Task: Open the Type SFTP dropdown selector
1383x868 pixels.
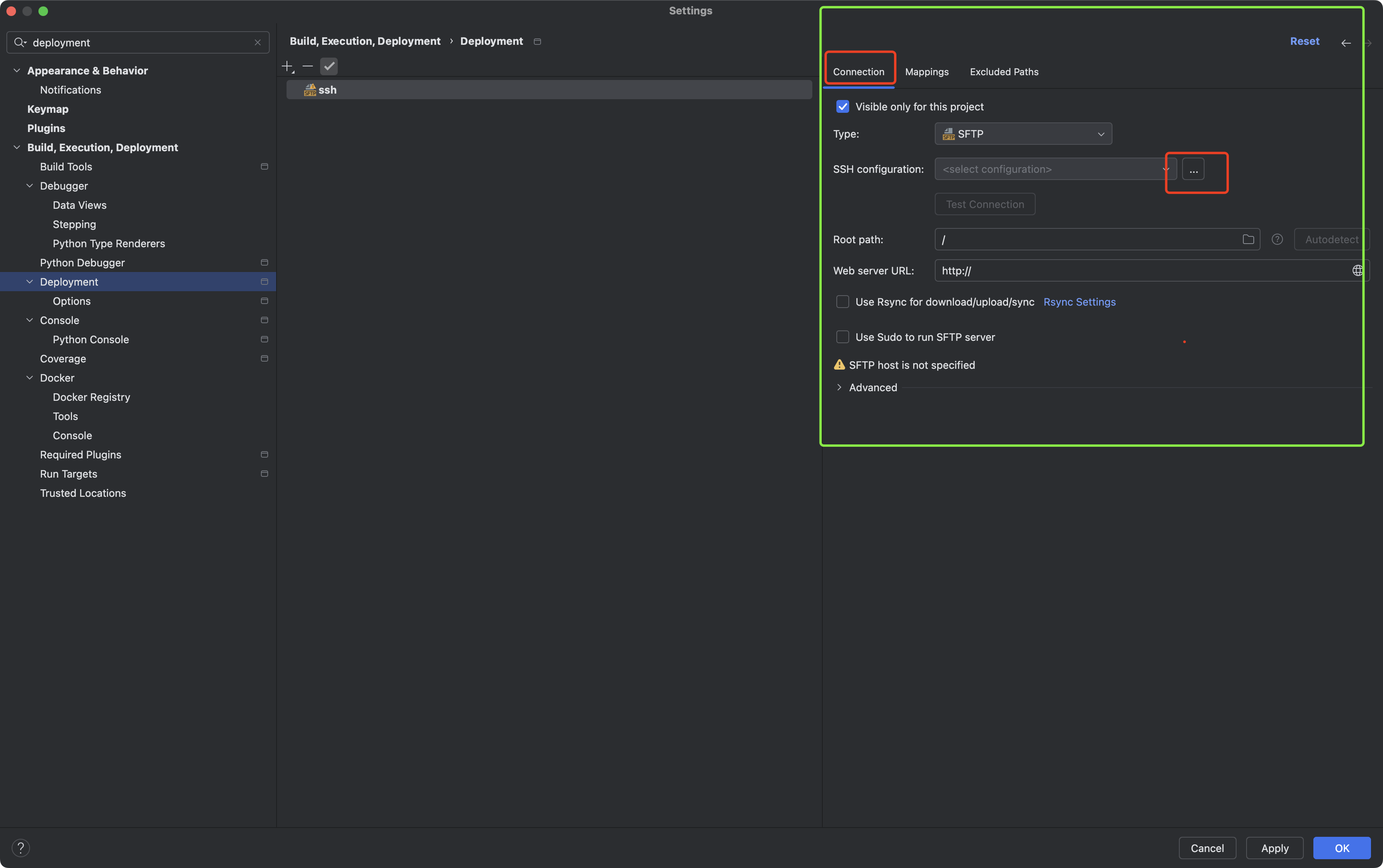Action: [x=1022, y=133]
